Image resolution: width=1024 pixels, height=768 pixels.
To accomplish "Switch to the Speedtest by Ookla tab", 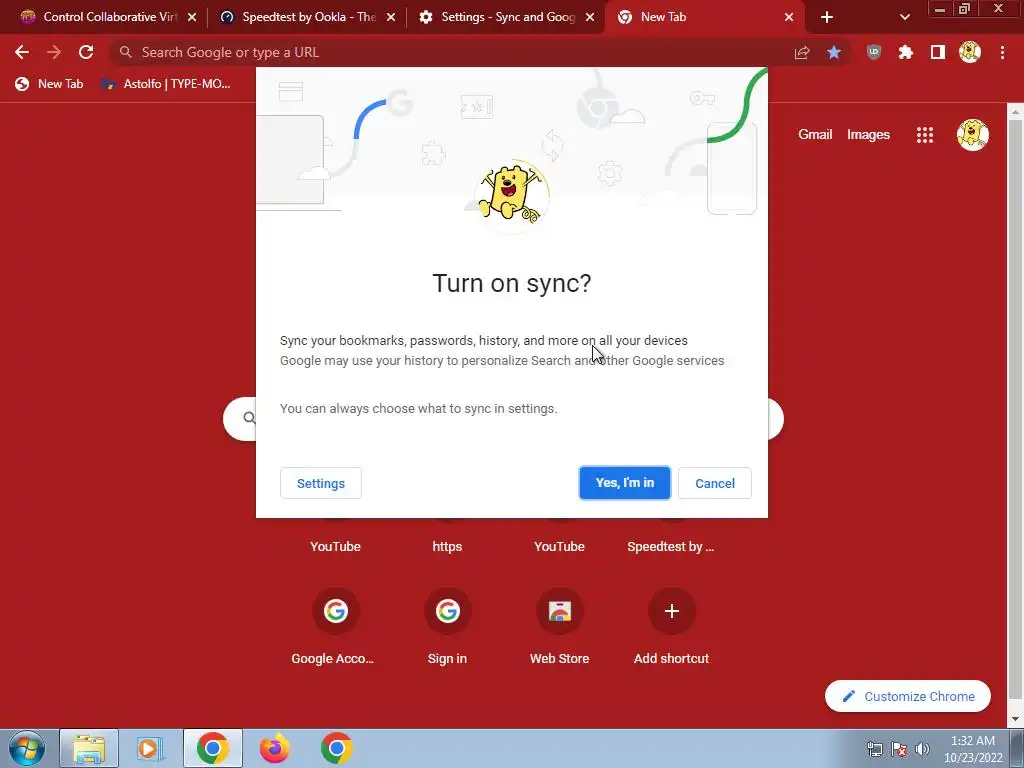I will pyautogui.click(x=307, y=17).
